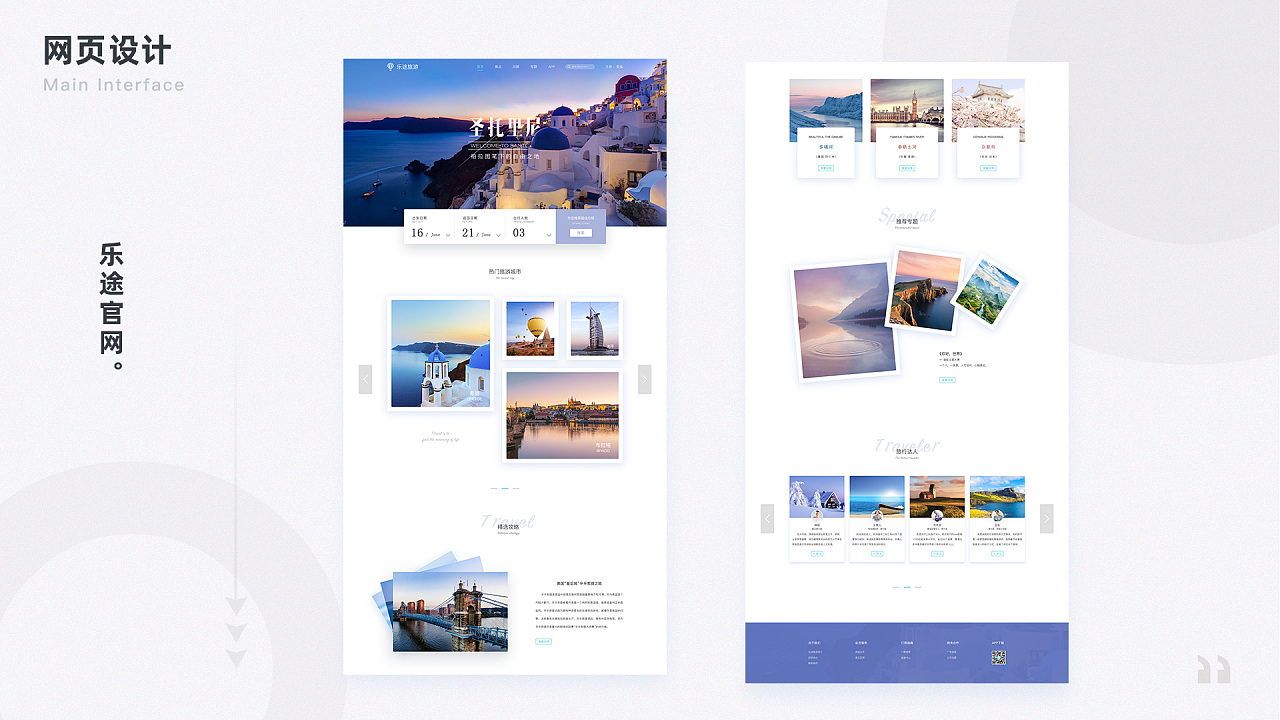The width and height of the screenshot is (1280, 720).
Task: Open the Prague river sunset photo card
Action: pos(562,416)
